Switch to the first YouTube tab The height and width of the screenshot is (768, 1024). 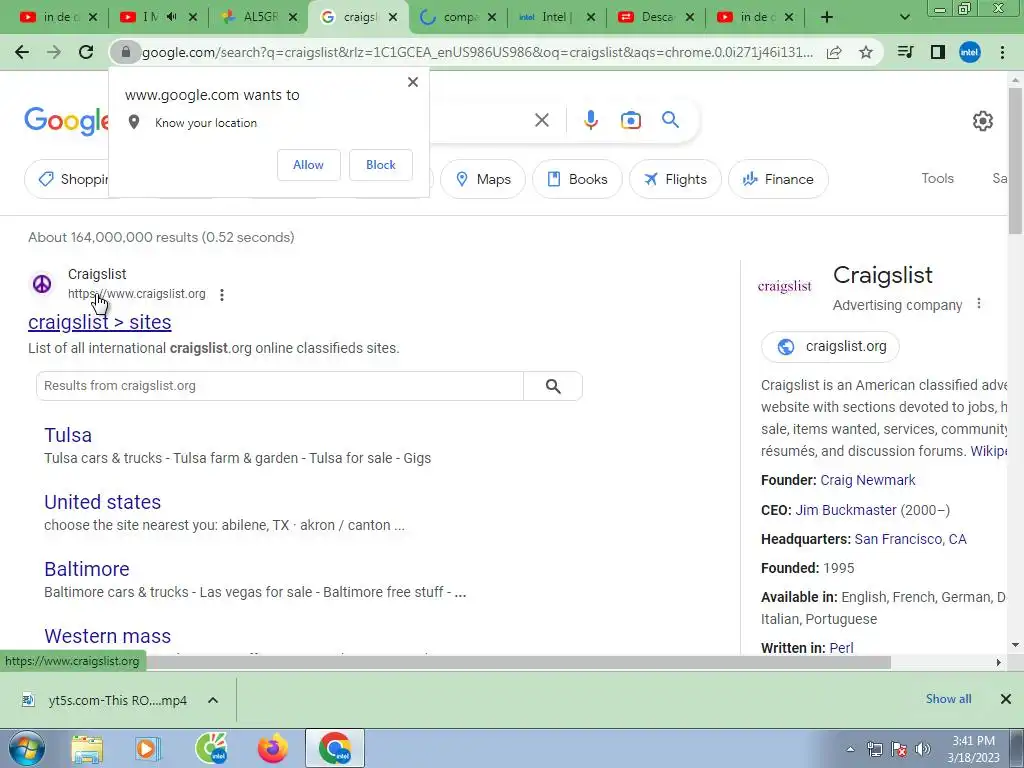click(57, 17)
